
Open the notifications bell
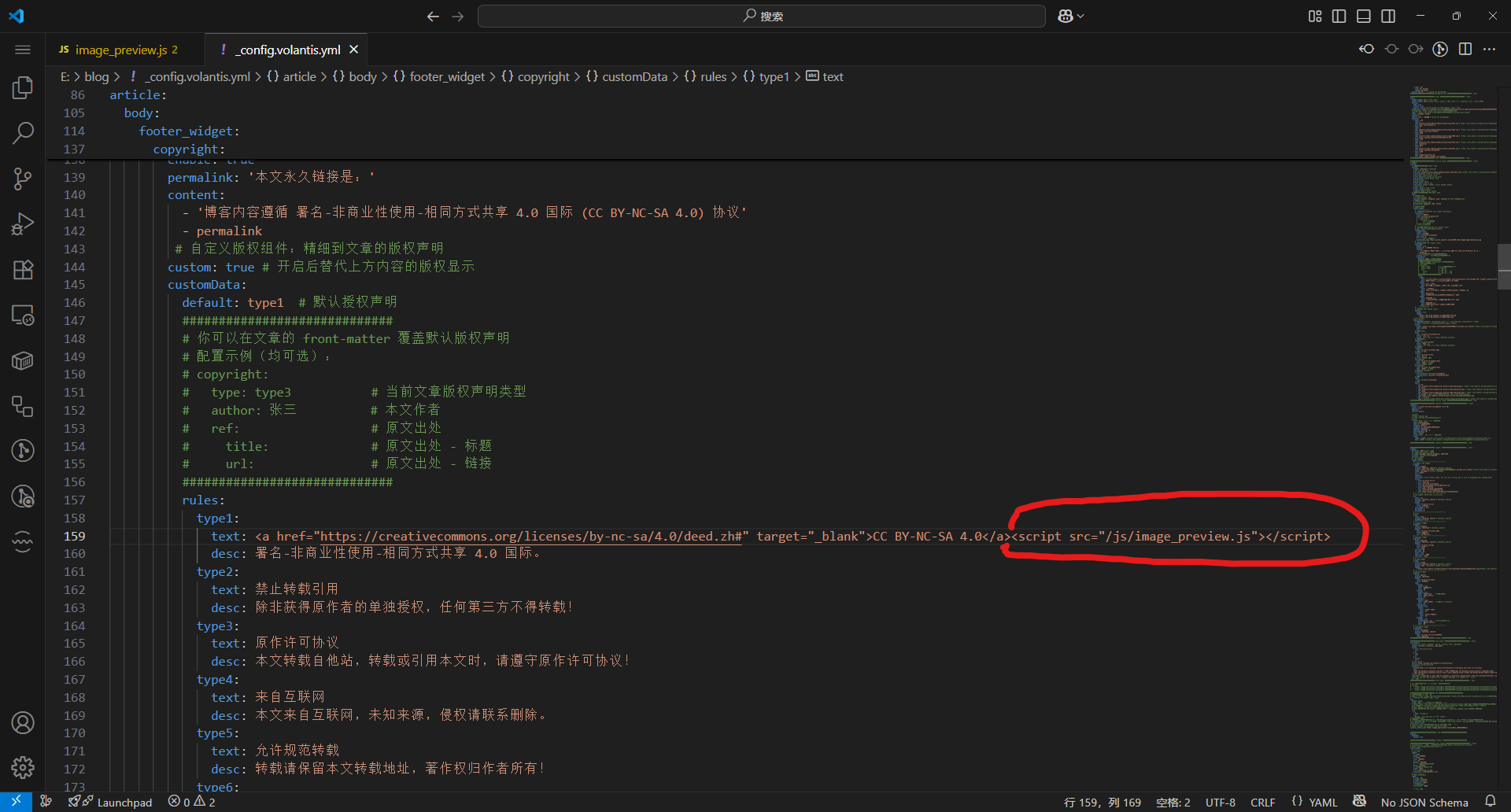[x=1490, y=802]
